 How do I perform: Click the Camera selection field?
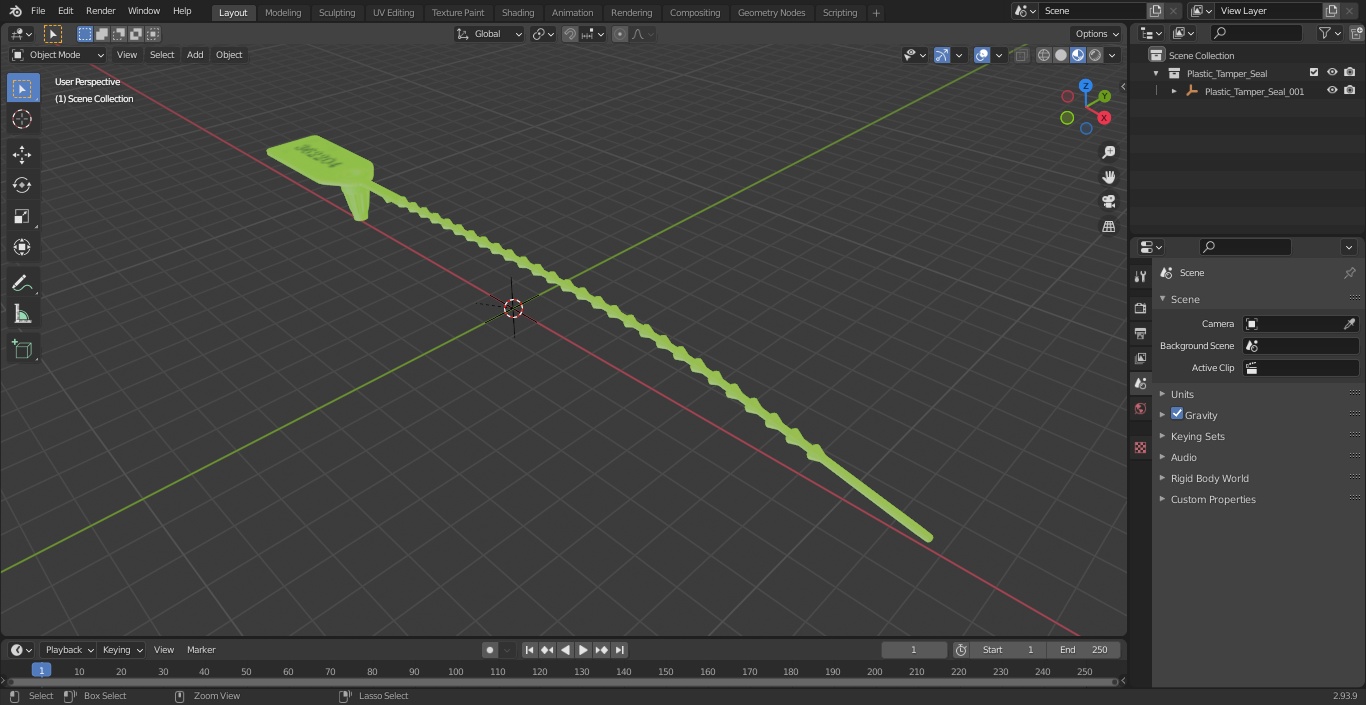(x=1301, y=324)
